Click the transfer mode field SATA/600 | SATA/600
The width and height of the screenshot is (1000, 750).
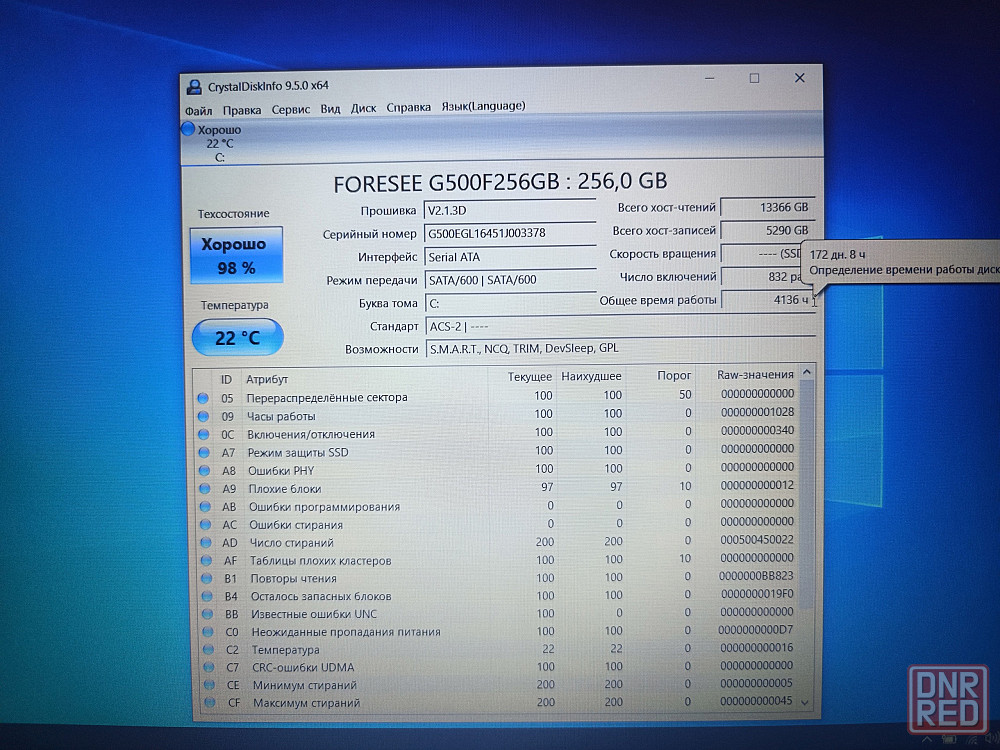pyautogui.click(x=510, y=280)
